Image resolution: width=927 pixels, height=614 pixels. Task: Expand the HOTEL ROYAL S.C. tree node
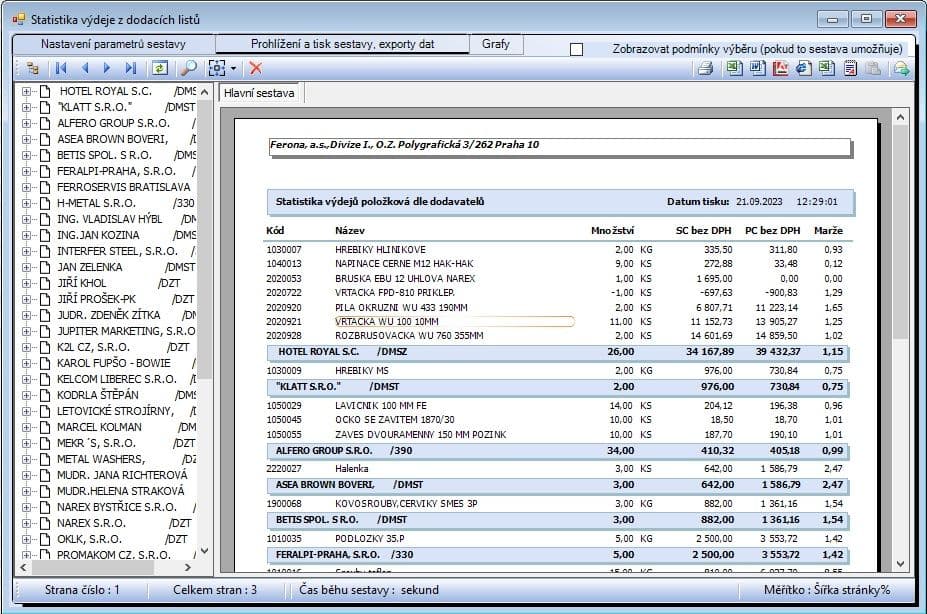coord(26,92)
